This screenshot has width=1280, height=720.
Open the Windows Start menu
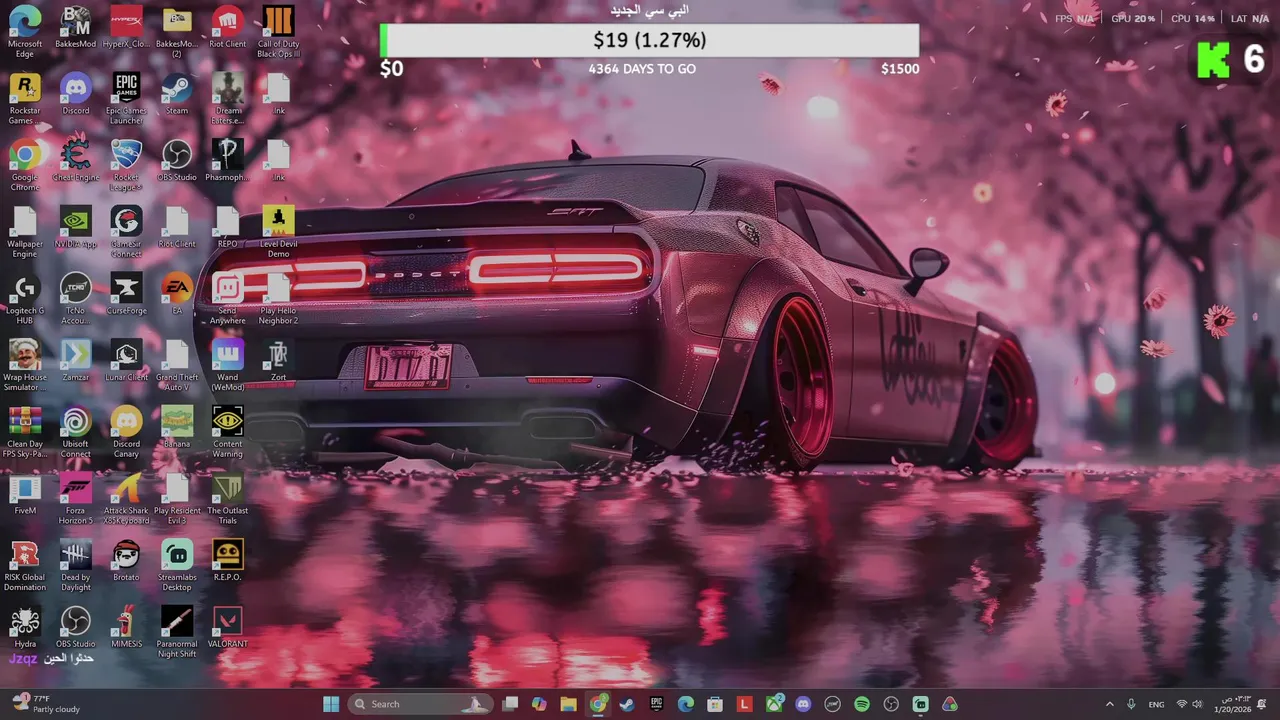point(331,704)
